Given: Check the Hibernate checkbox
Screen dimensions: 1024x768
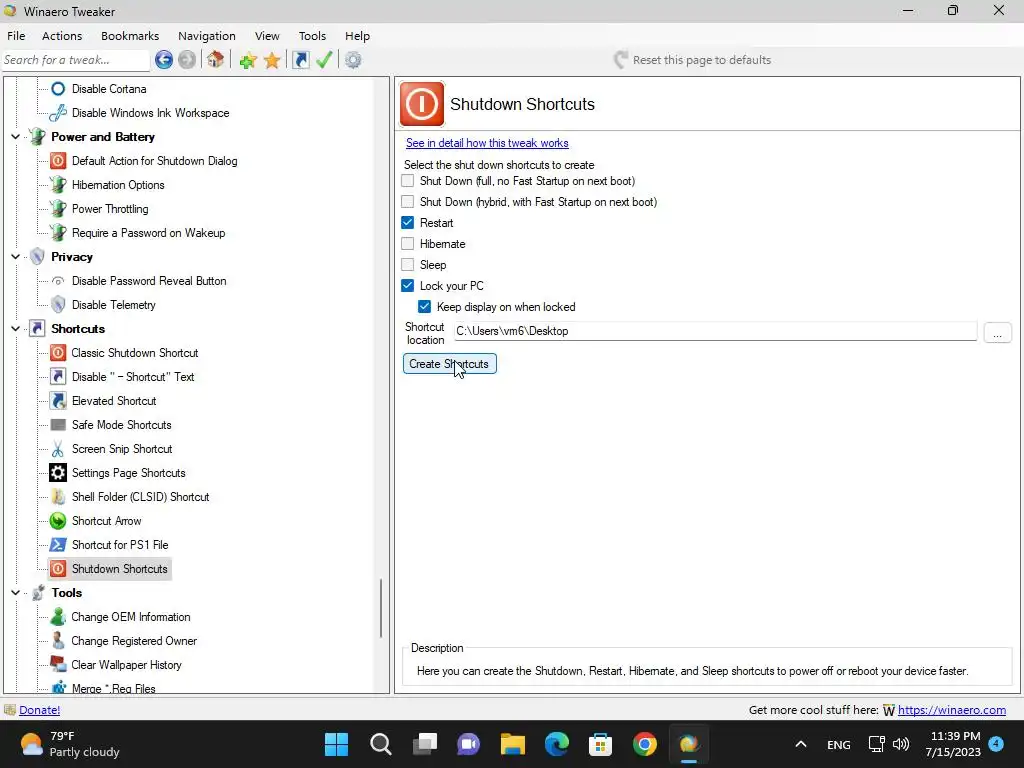Looking at the screenshot, I should [x=408, y=244].
